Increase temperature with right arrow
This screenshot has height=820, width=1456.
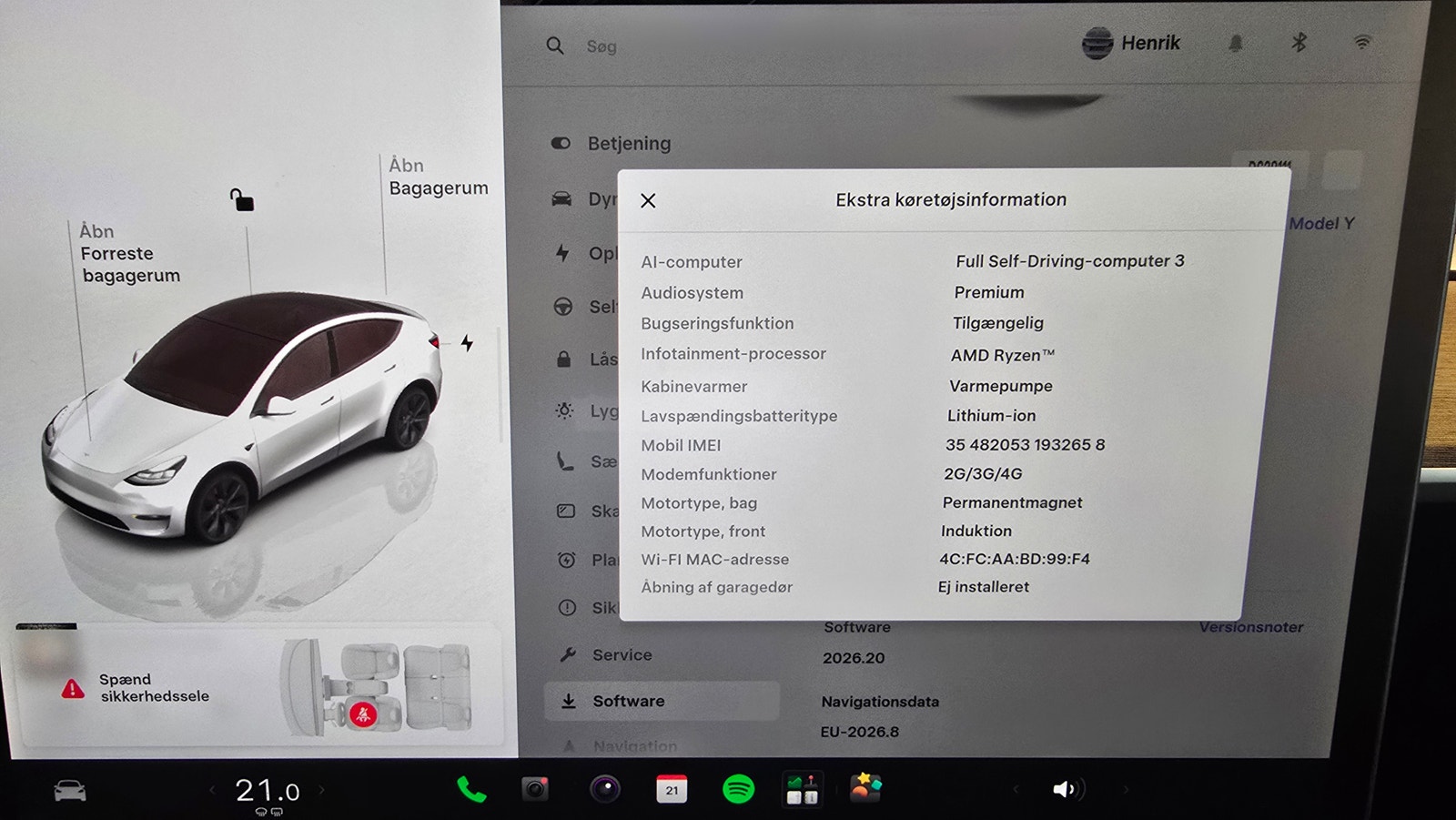point(321,790)
